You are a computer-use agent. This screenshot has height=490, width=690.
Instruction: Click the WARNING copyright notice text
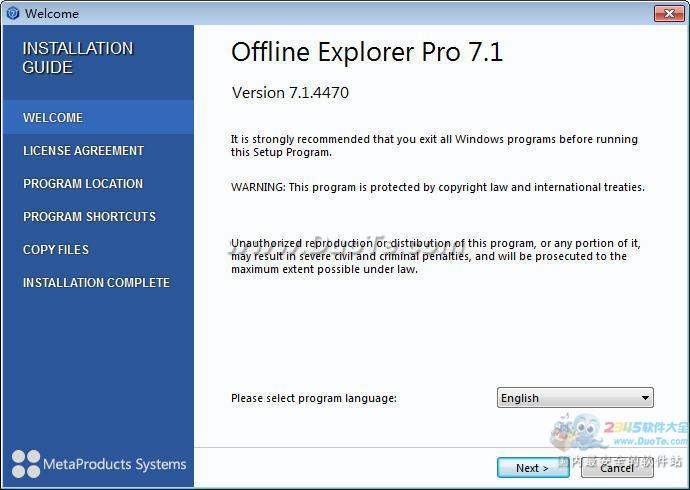pyautogui.click(x=438, y=187)
